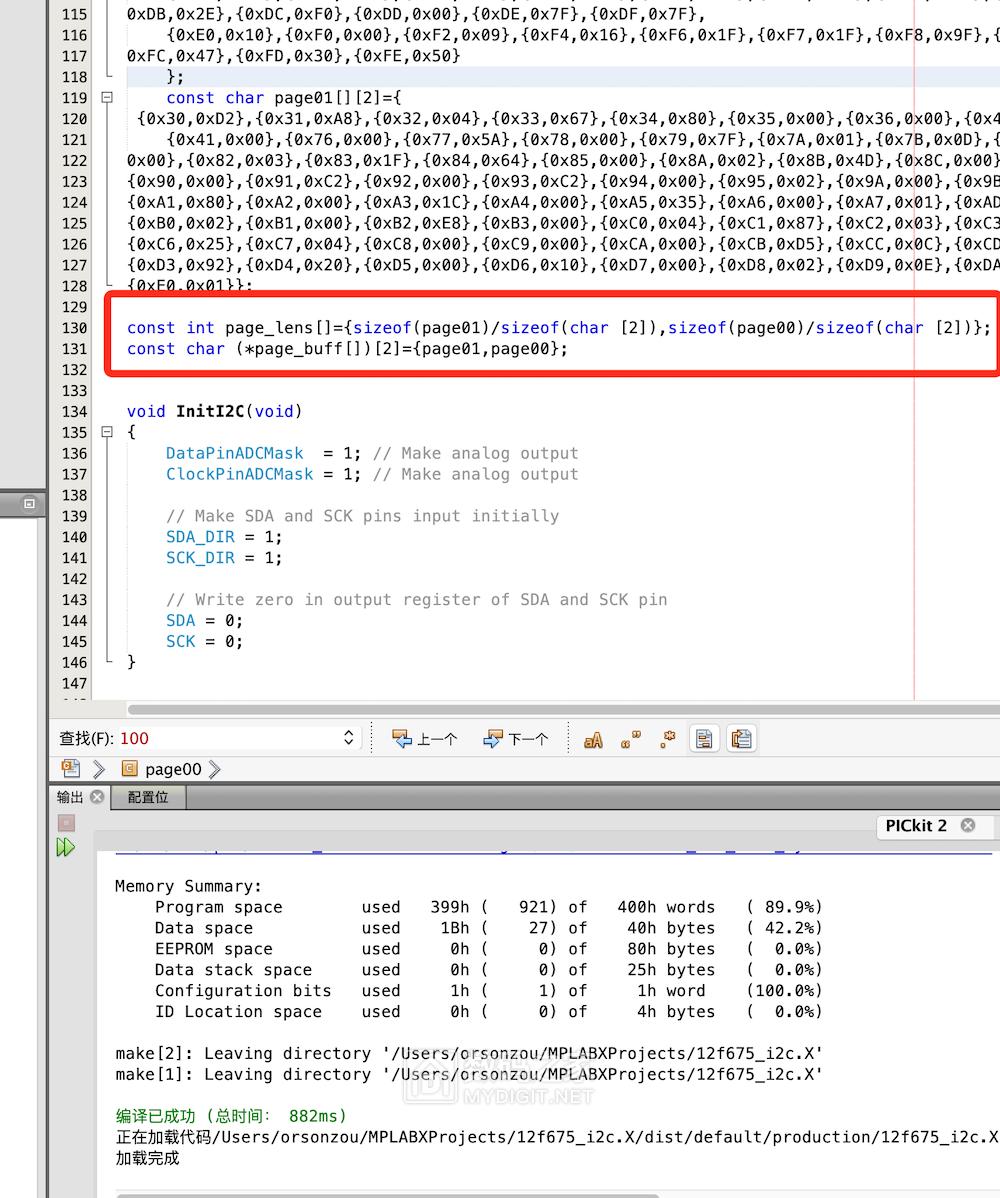Click the file icon in breadcrumb bar
1000x1198 pixels.
[70, 768]
